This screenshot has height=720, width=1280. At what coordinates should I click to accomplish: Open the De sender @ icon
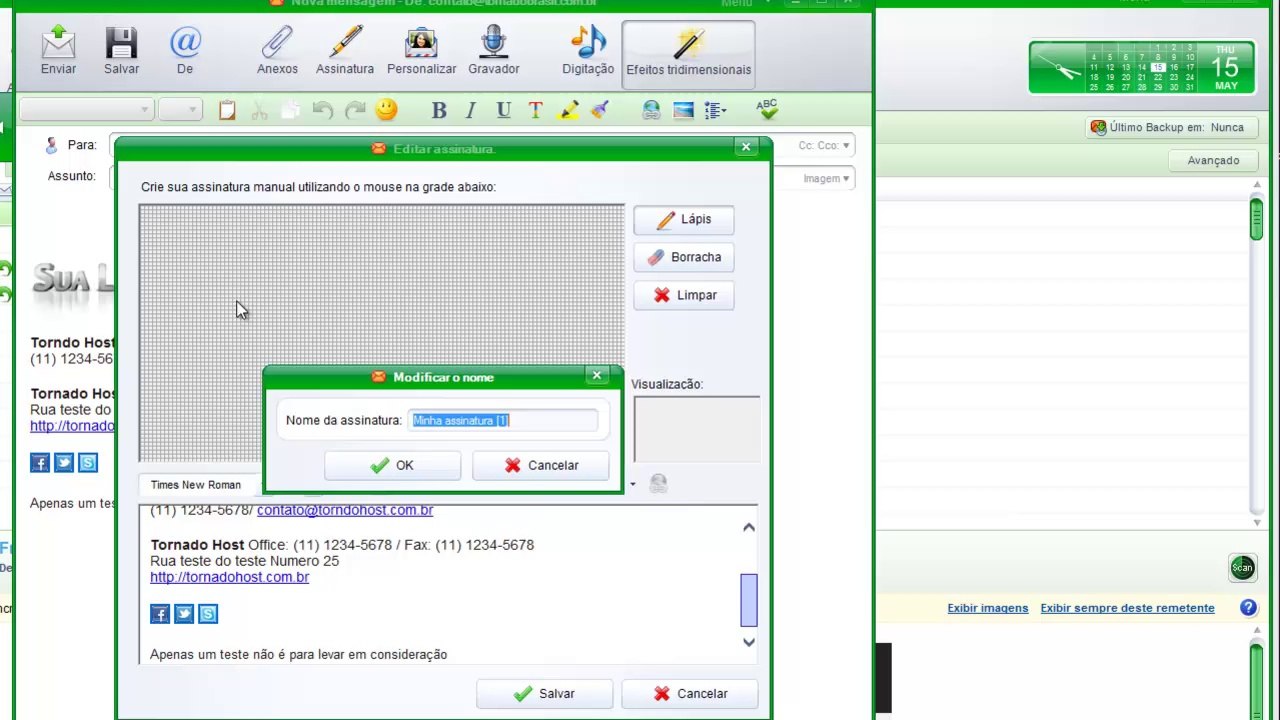[x=185, y=43]
